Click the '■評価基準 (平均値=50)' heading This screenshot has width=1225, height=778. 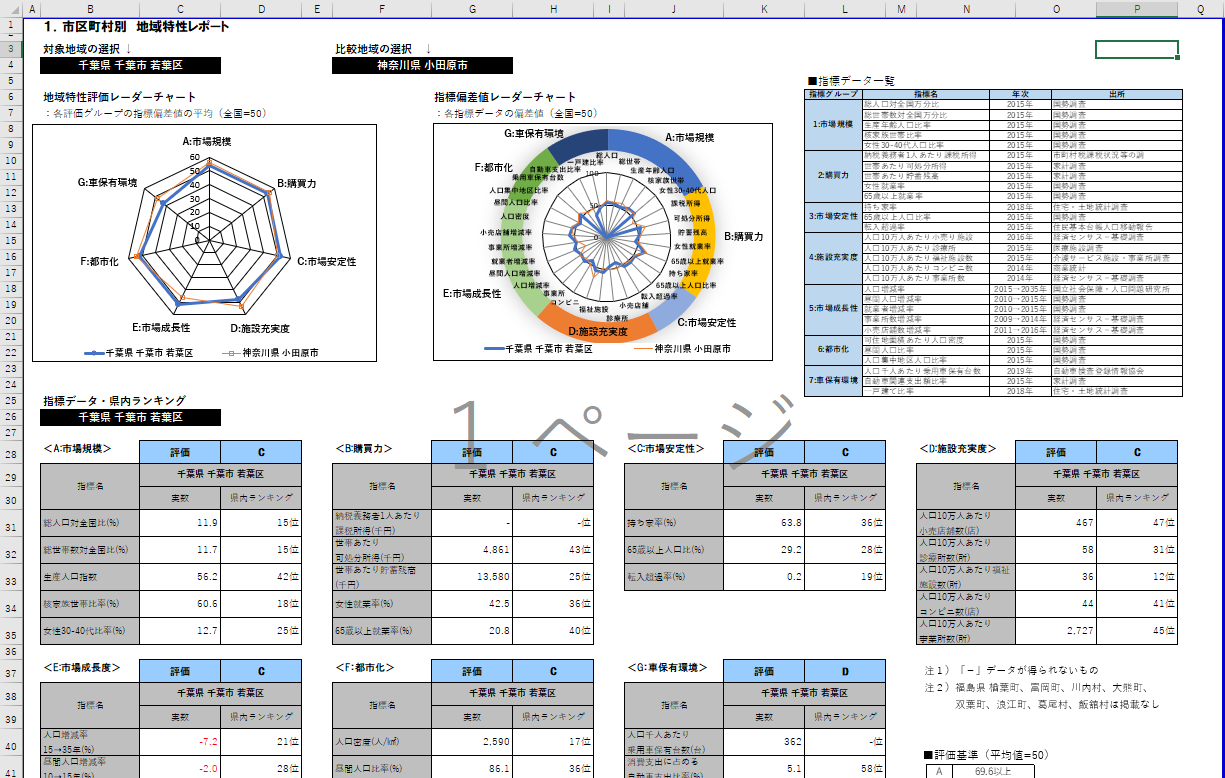(989, 755)
